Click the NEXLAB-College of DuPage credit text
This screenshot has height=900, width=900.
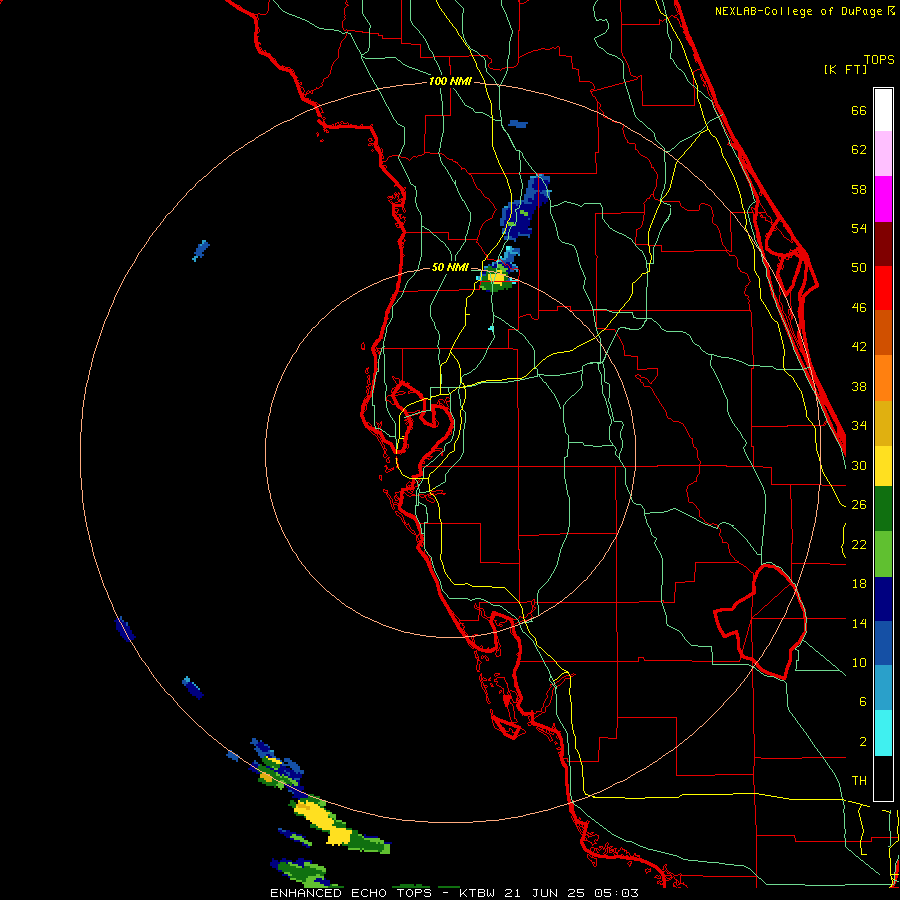point(804,11)
